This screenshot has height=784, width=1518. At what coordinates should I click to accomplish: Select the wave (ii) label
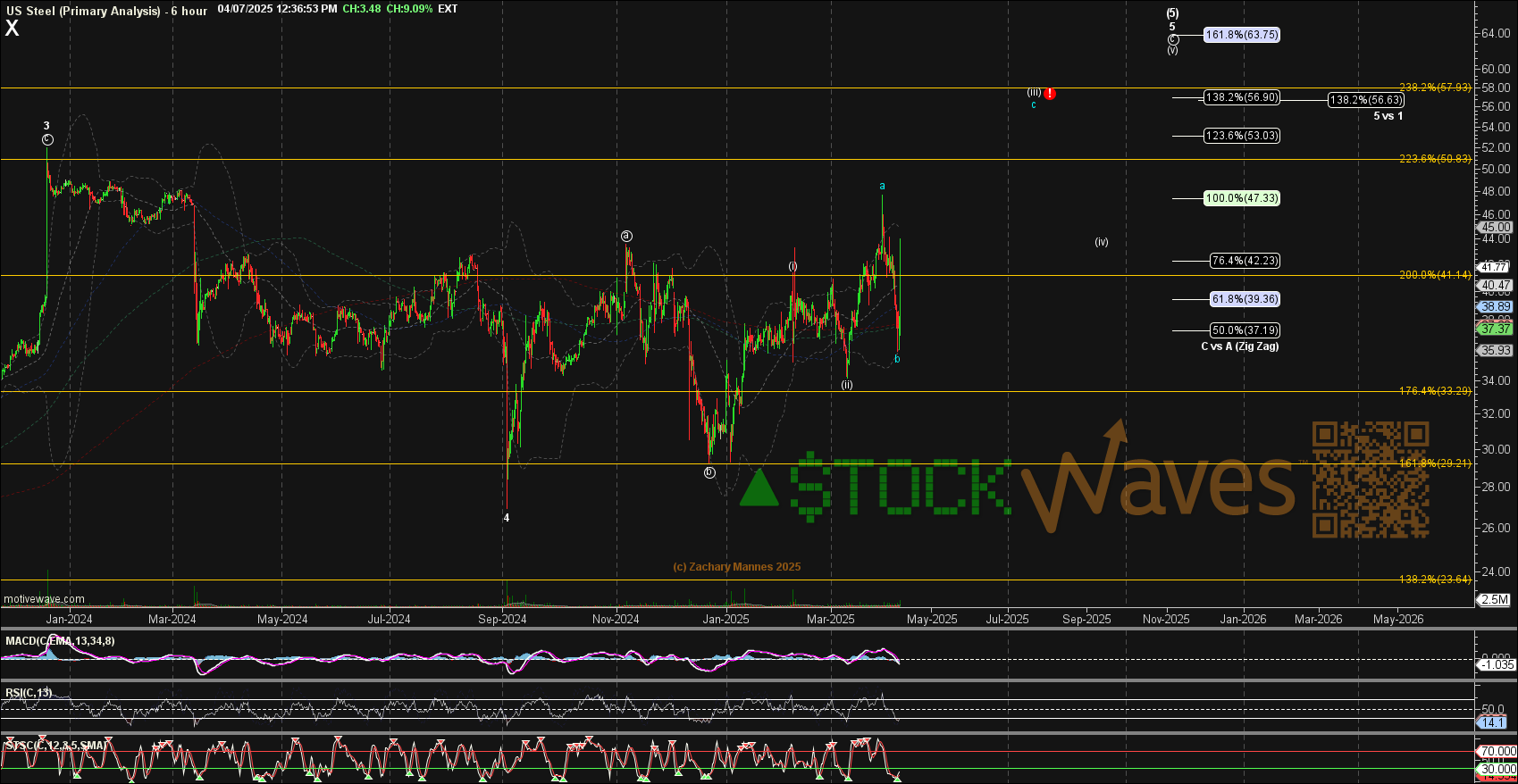[846, 385]
